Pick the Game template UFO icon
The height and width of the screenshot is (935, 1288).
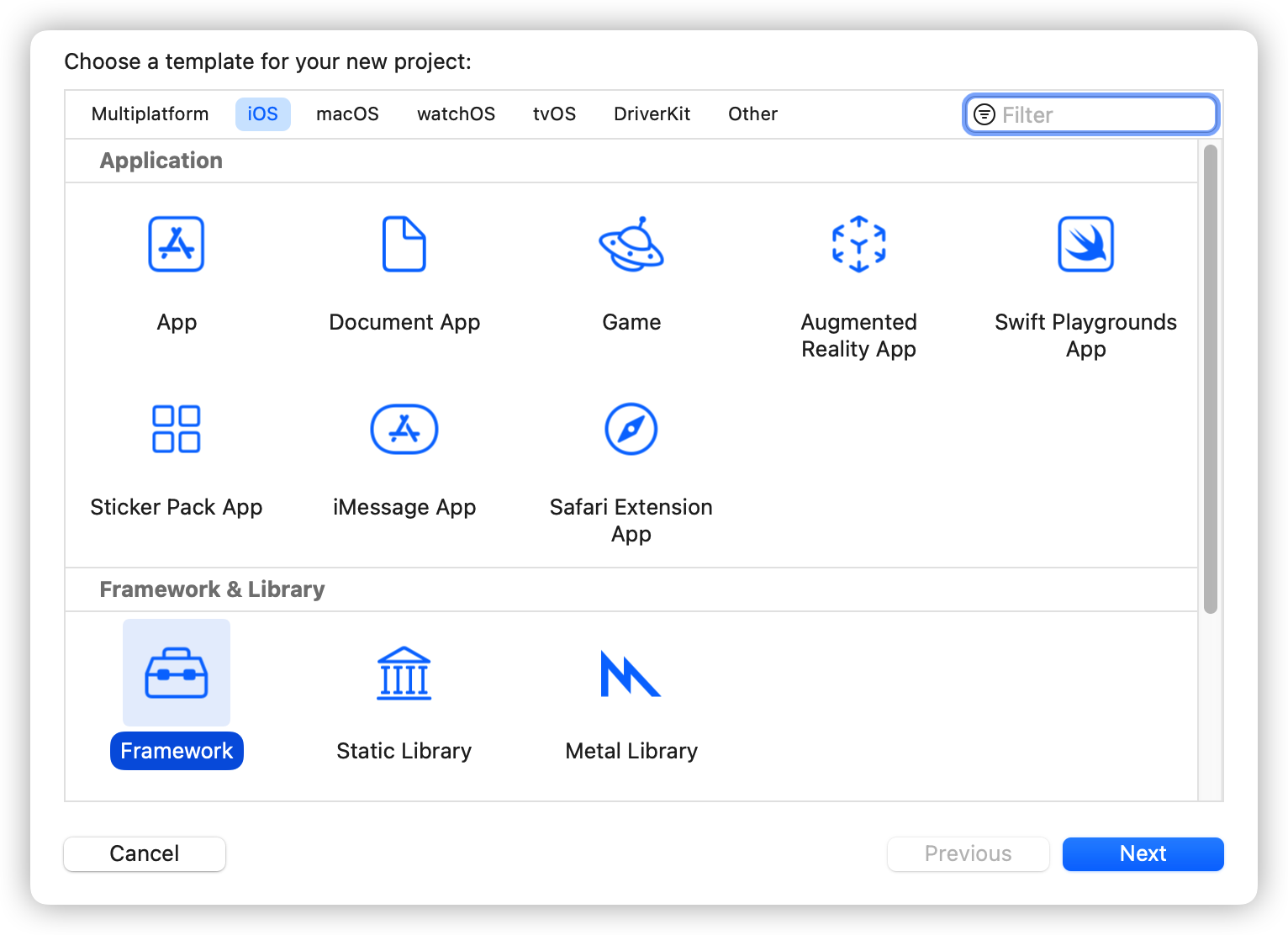[x=631, y=244]
